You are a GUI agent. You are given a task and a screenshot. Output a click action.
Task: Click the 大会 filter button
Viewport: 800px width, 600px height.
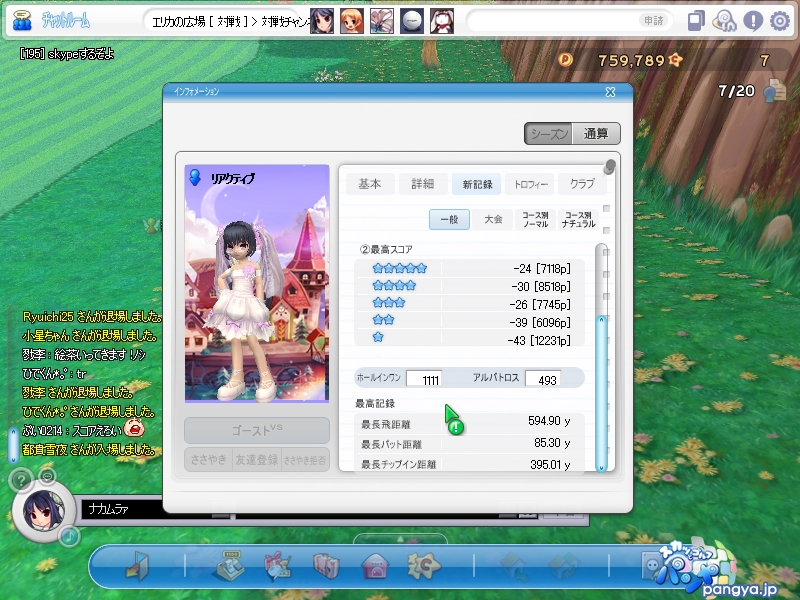(493, 220)
